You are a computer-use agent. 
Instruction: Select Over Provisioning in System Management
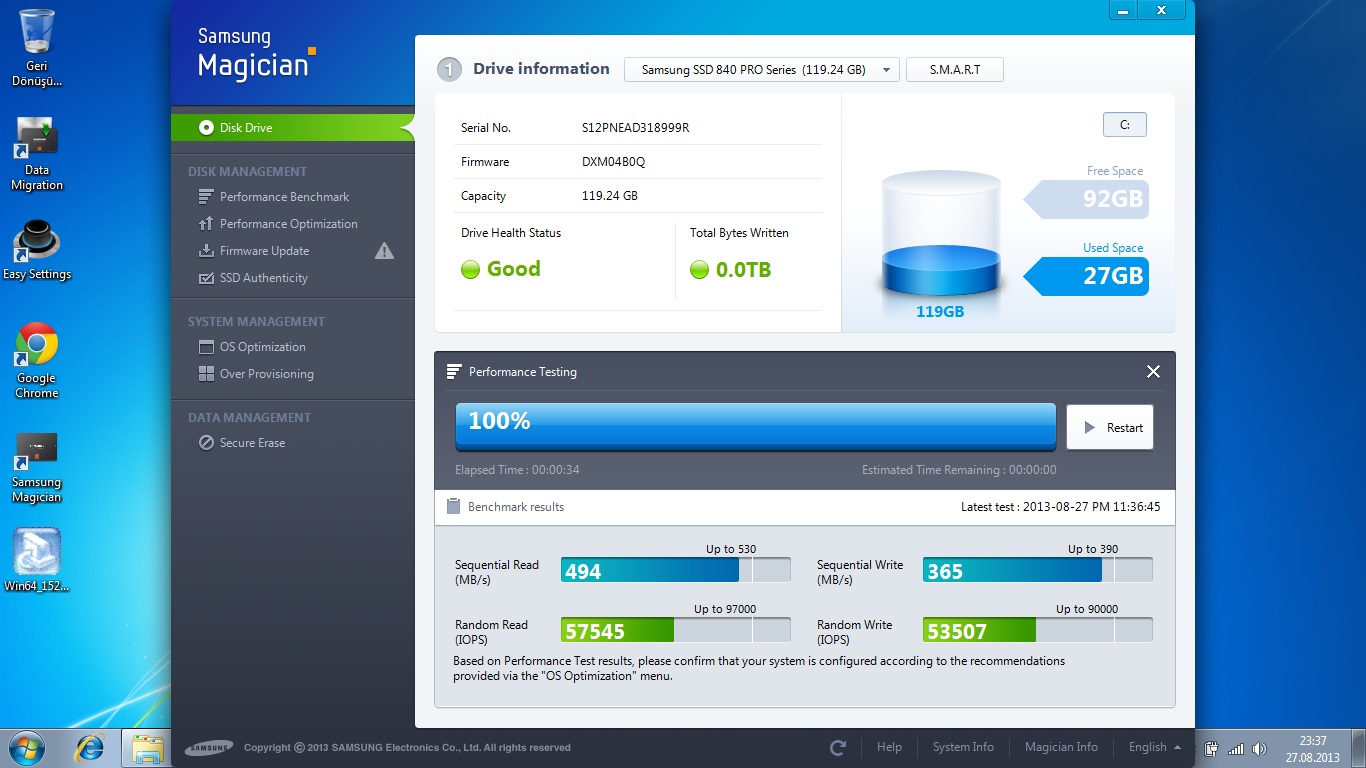tap(266, 374)
